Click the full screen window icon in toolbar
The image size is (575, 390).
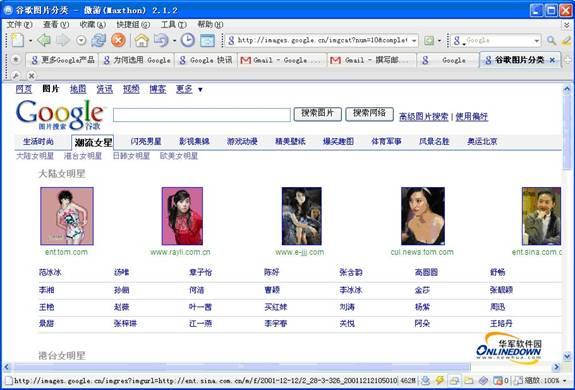pos(207,40)
